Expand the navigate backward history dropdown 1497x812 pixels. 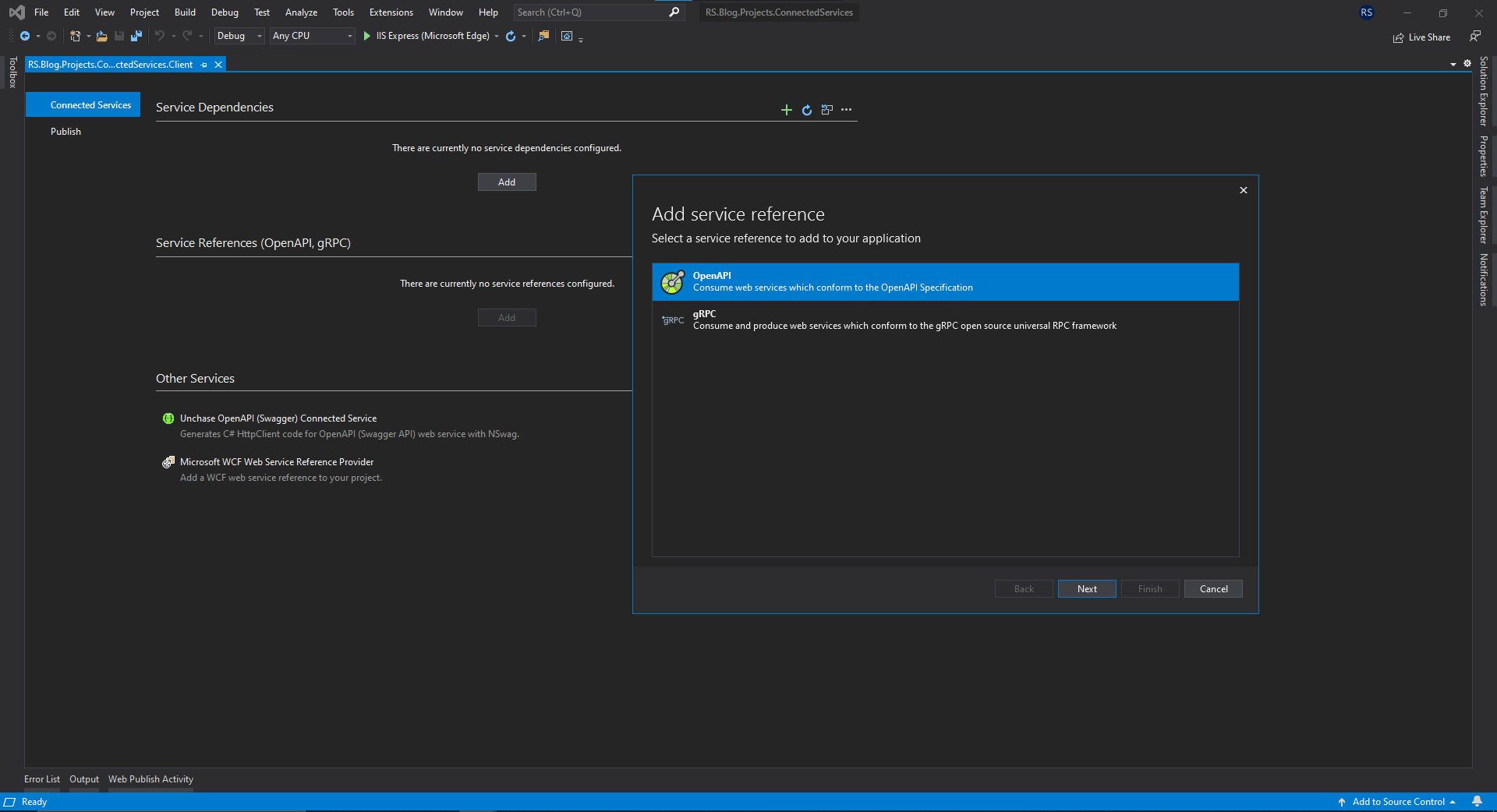coord(38,36)
